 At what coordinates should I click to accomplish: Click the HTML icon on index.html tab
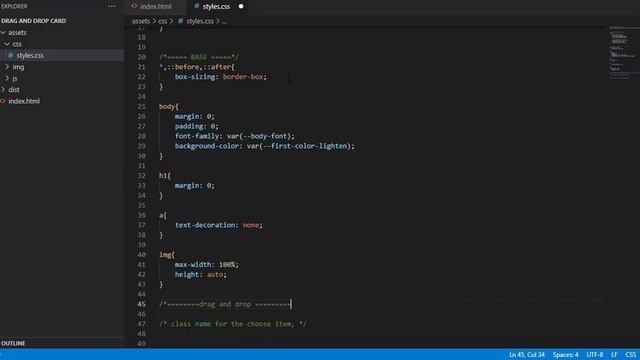(134, 6)
